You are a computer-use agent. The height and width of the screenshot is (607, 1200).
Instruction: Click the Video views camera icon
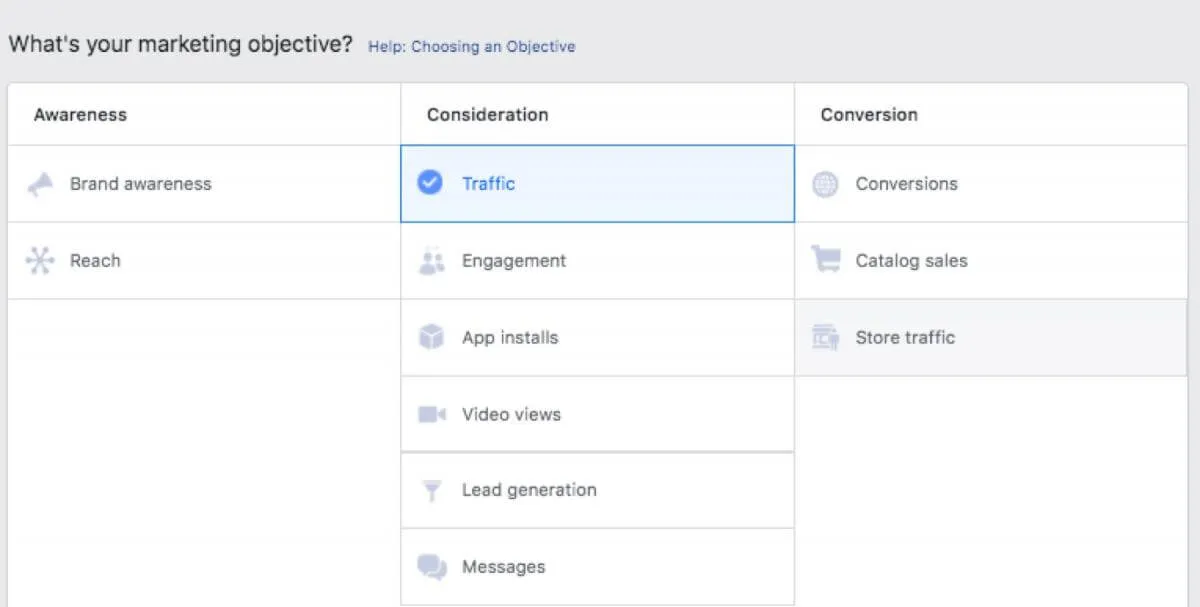431,414
